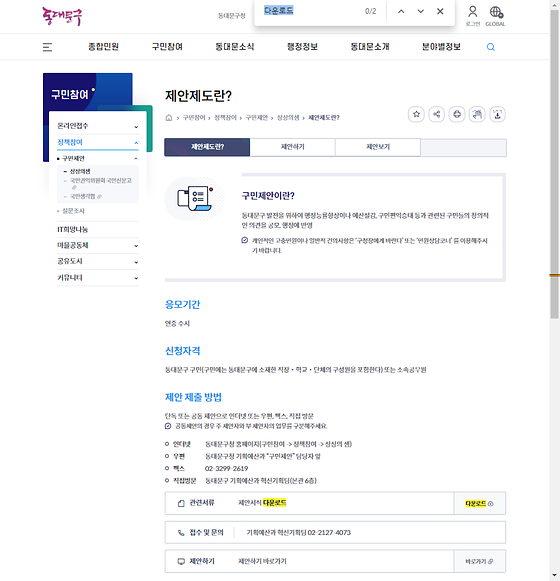
Task: Click the blue search magnifier icon
Action: (491, 47)
